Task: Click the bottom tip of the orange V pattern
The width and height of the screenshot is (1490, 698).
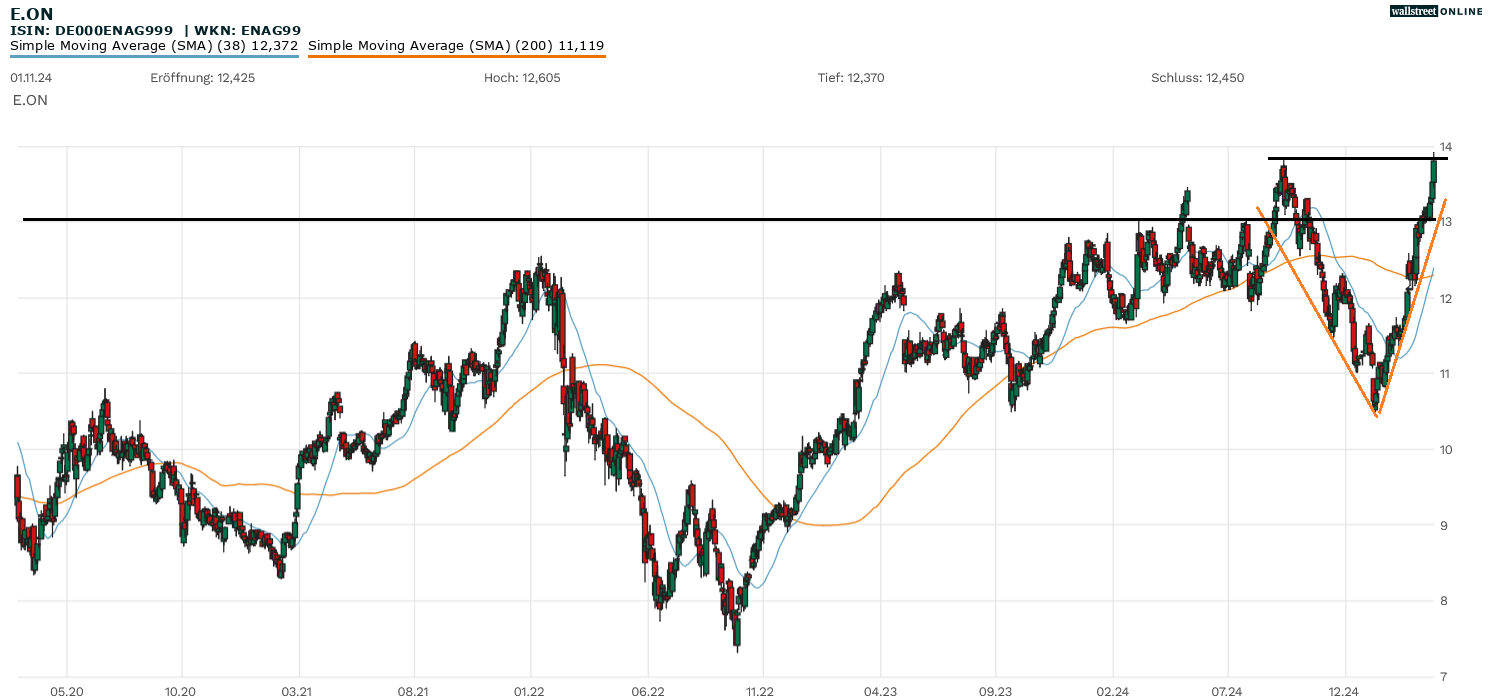Action: 1377,414
